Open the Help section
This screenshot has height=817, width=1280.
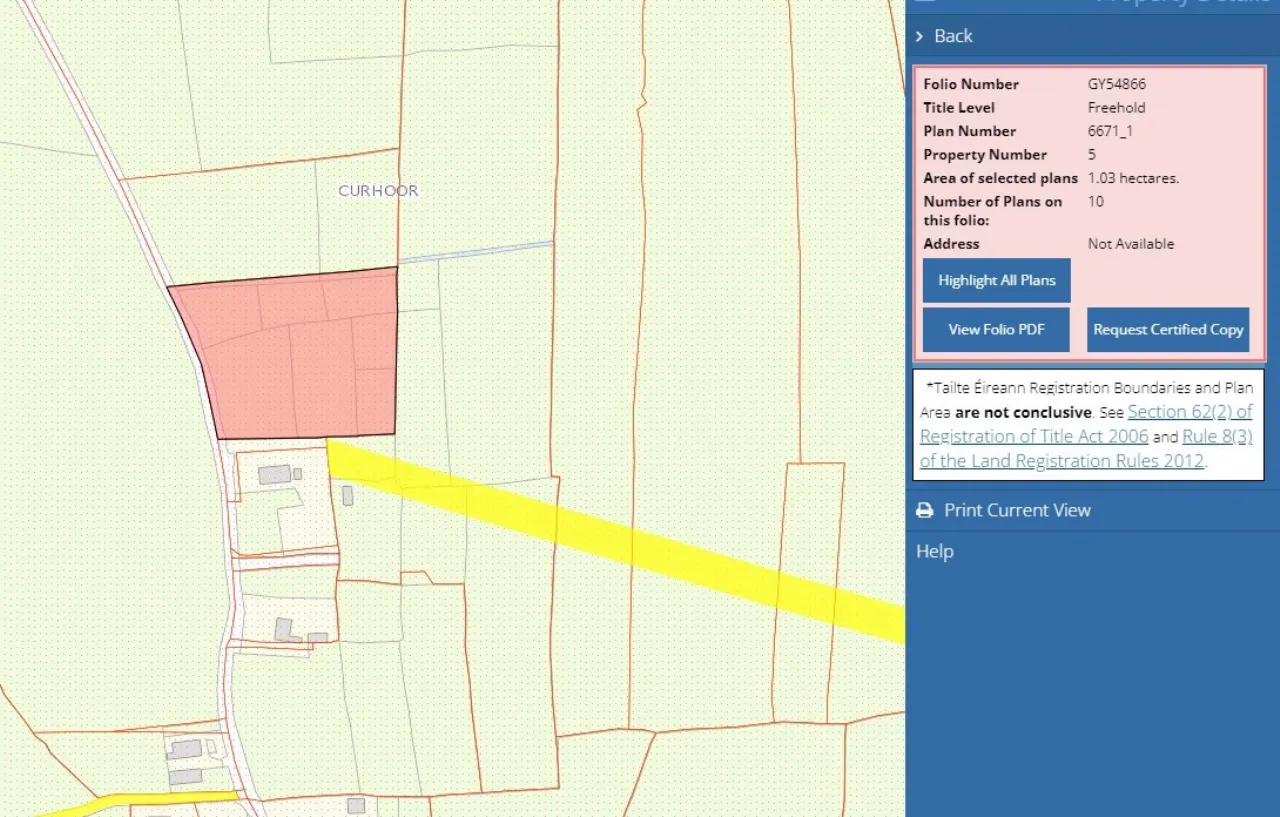pos(935,551)
